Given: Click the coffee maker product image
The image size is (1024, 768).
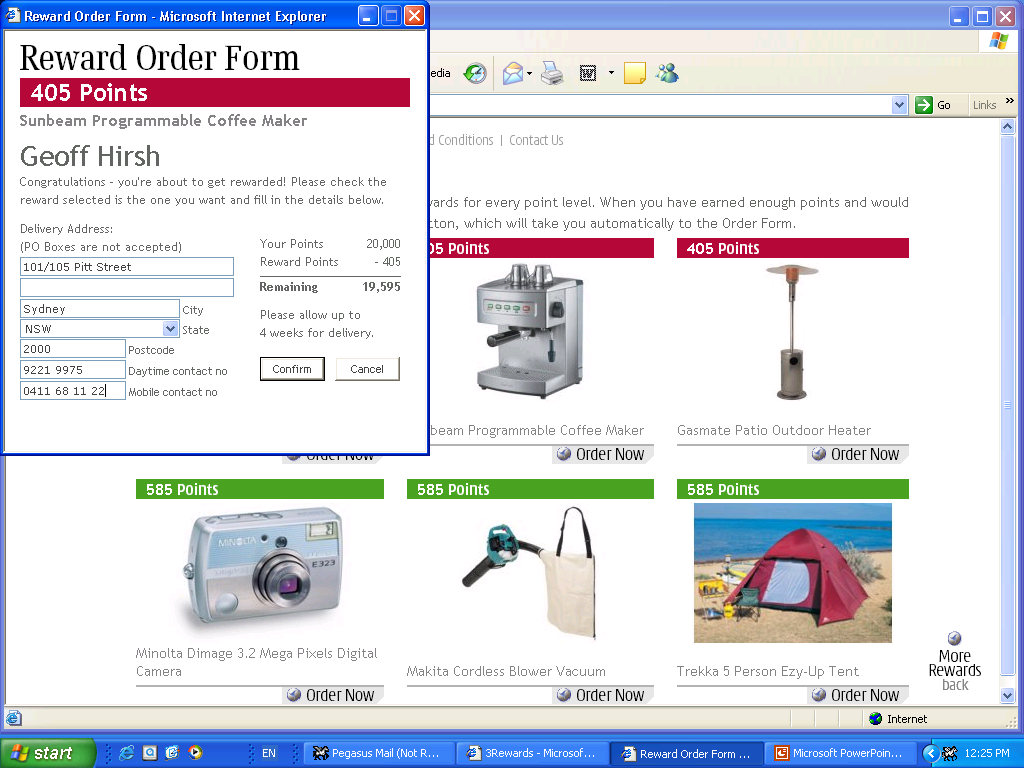Looking at the screenshot, I should pos(530,330).
